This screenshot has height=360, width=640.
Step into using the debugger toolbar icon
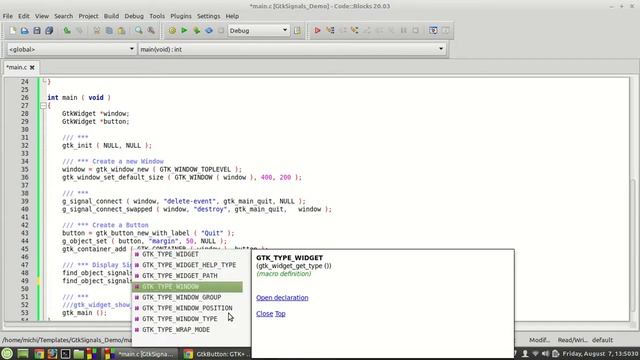pos(354,31)
